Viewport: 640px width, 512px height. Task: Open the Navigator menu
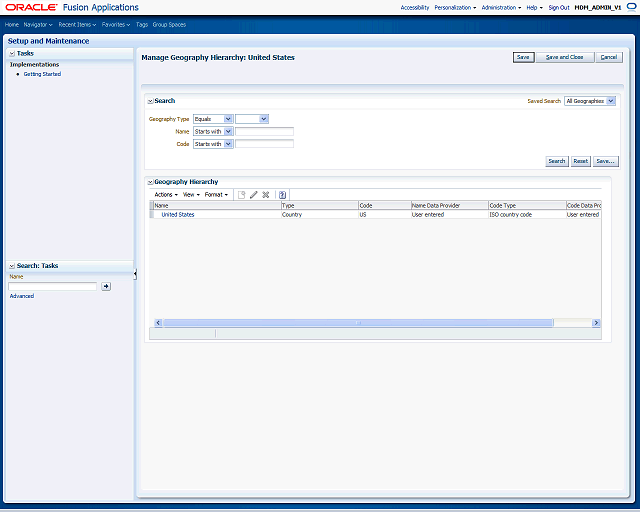click(38, 25)
